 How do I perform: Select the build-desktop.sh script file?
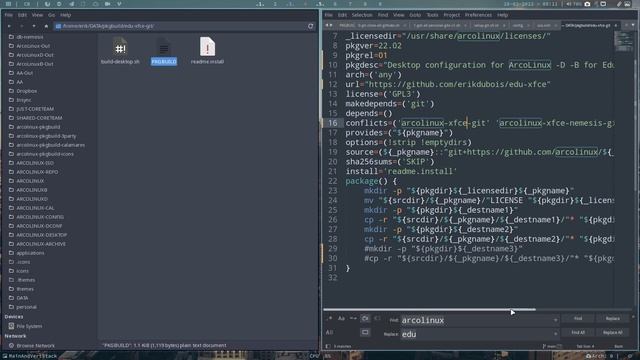coord(120,50)
